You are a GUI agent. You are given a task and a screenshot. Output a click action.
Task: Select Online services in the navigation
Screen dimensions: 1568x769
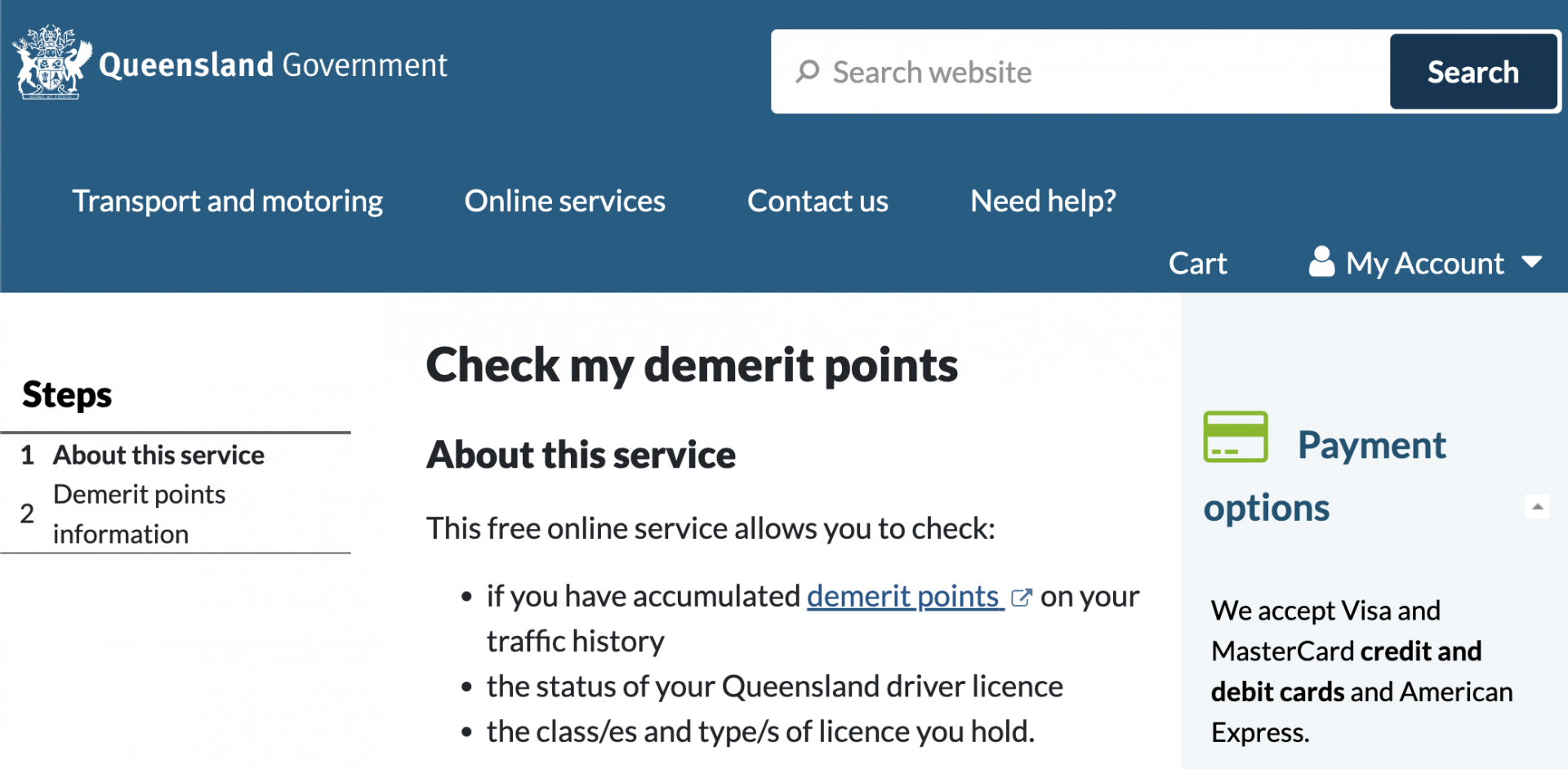click(564, 201)
